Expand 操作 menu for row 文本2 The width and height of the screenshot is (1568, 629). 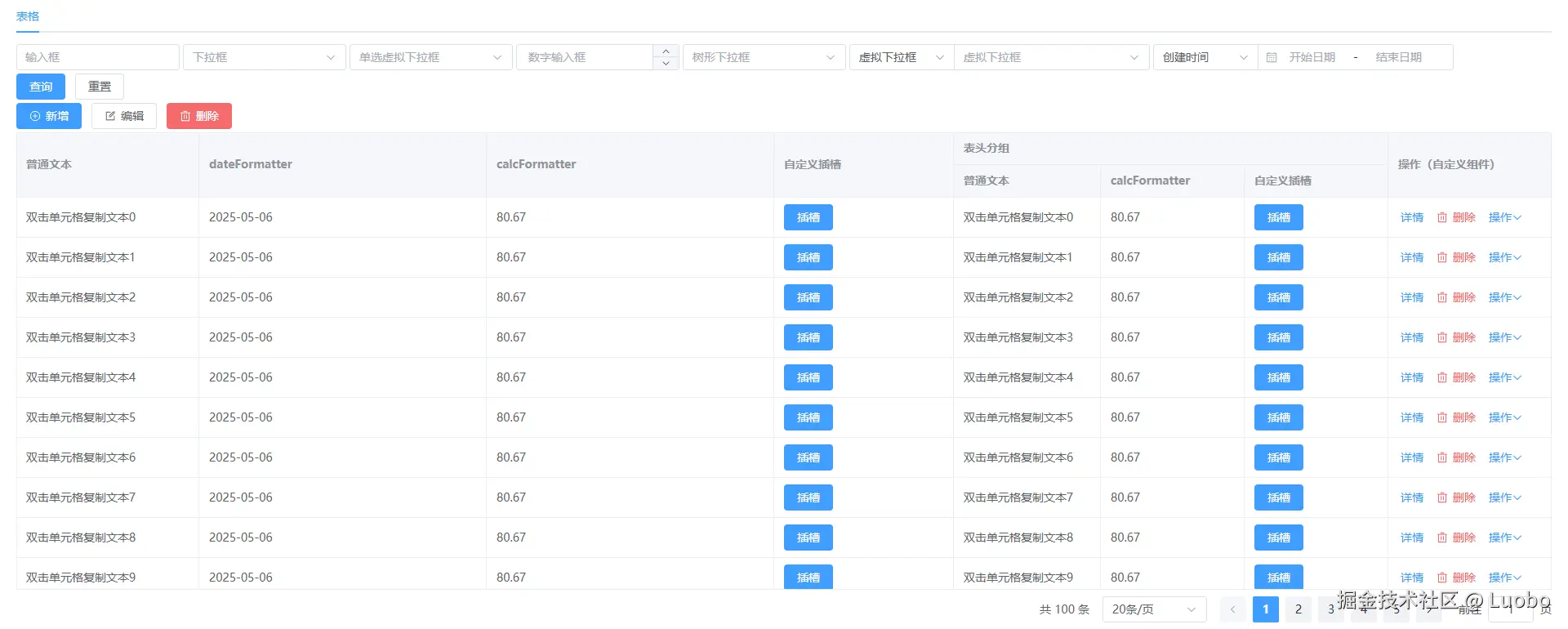coord(1505,297)
